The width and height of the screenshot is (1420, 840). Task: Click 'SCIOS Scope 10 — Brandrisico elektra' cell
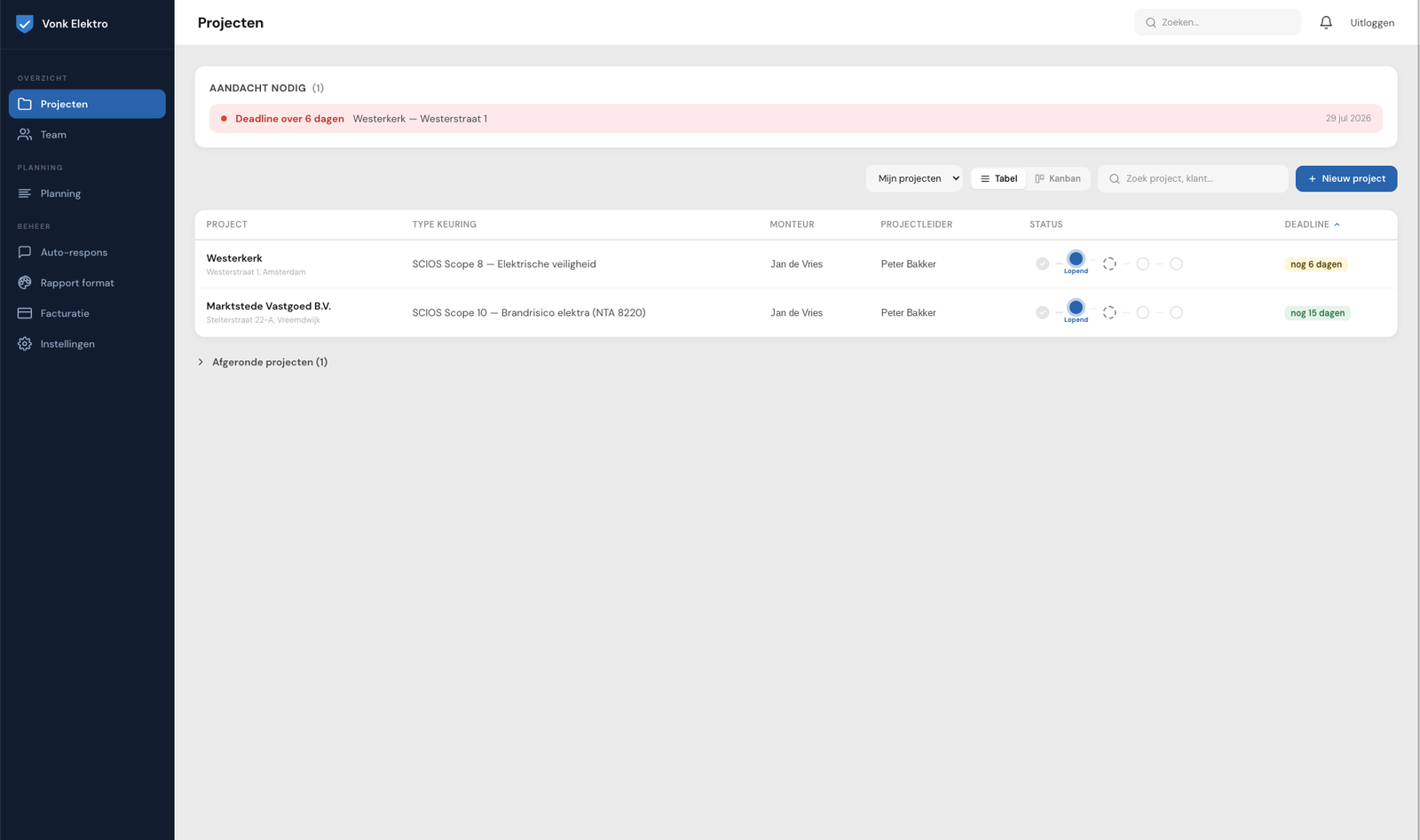point(529,312)
